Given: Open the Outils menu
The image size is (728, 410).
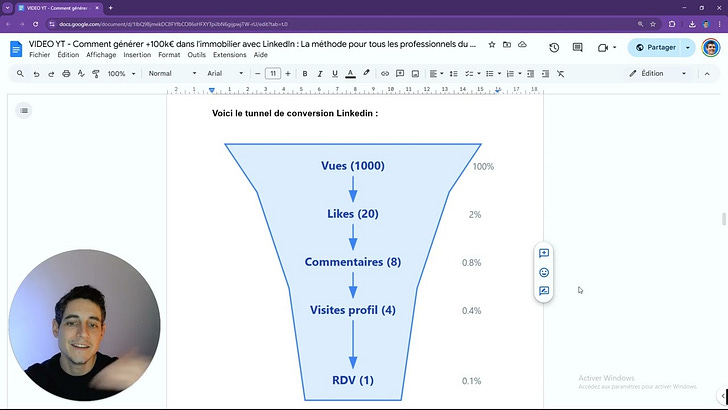Looking at the screenshot, I should [x=196, y=55].
